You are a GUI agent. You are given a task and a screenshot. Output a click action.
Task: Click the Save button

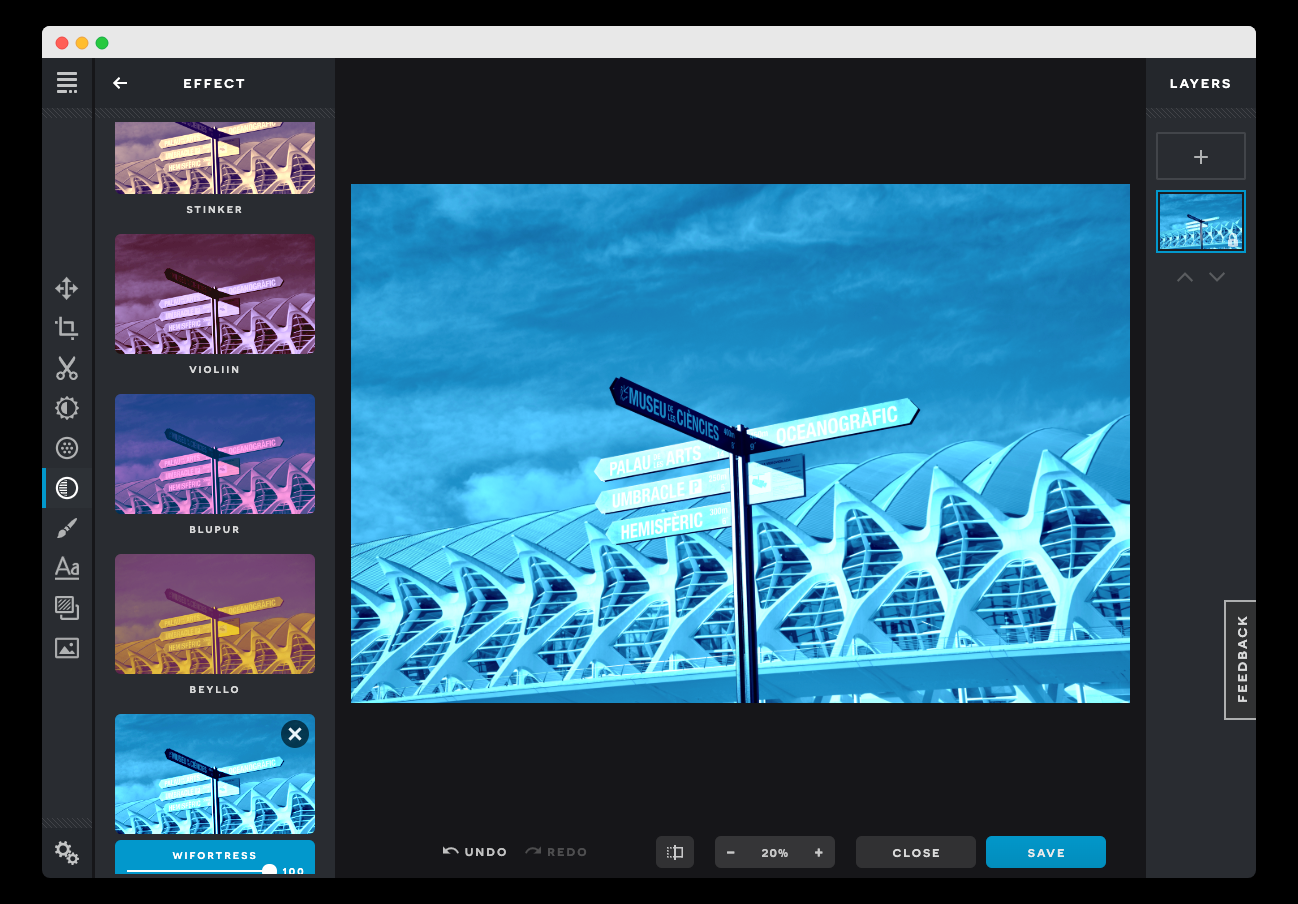pos(1045,852)
